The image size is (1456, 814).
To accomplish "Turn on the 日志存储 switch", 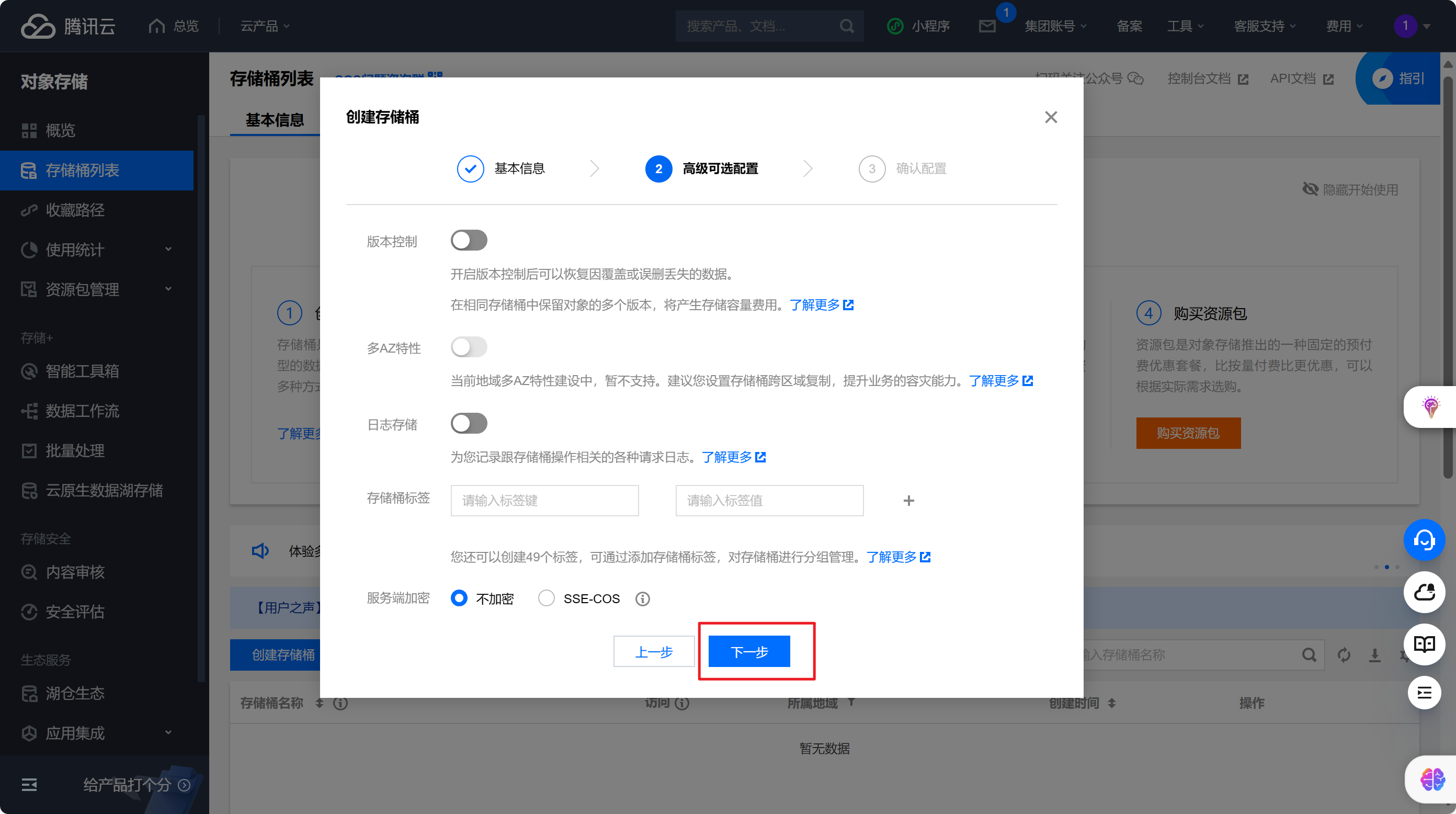I will pyautogui.click(x=469, y=423).
